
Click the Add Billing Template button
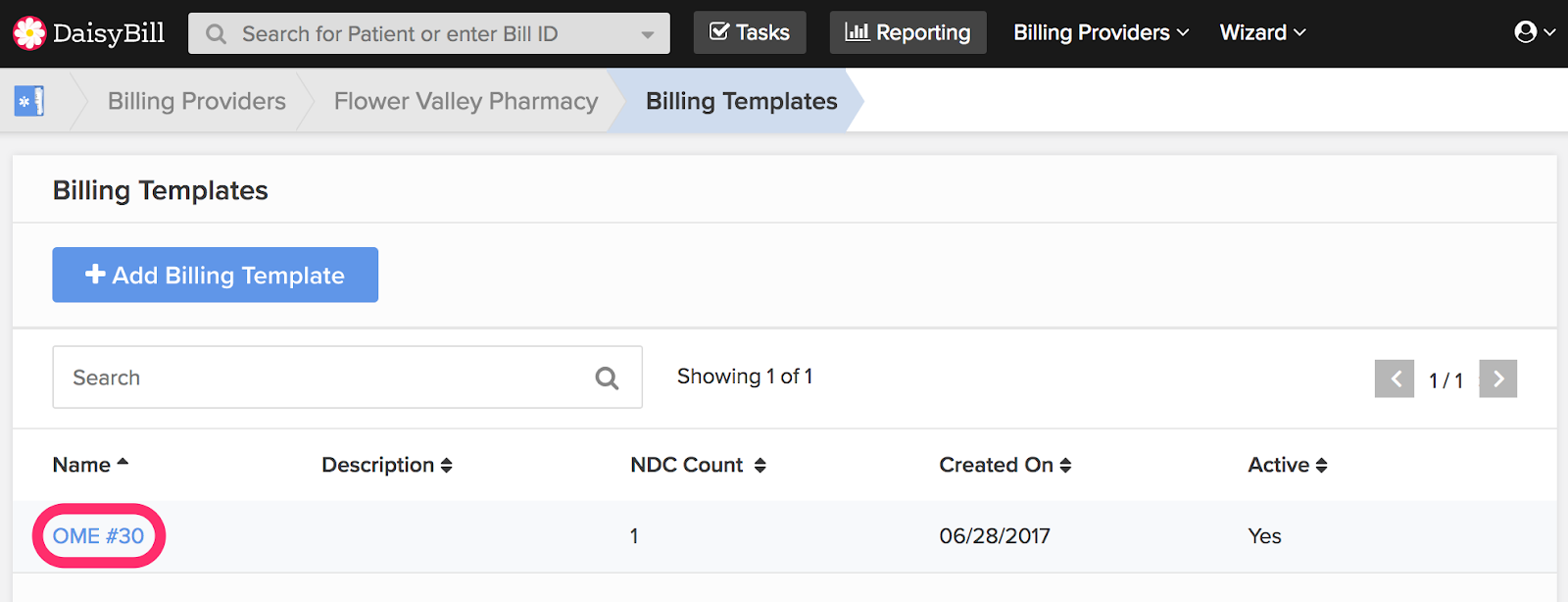click(x=215, y=276)
